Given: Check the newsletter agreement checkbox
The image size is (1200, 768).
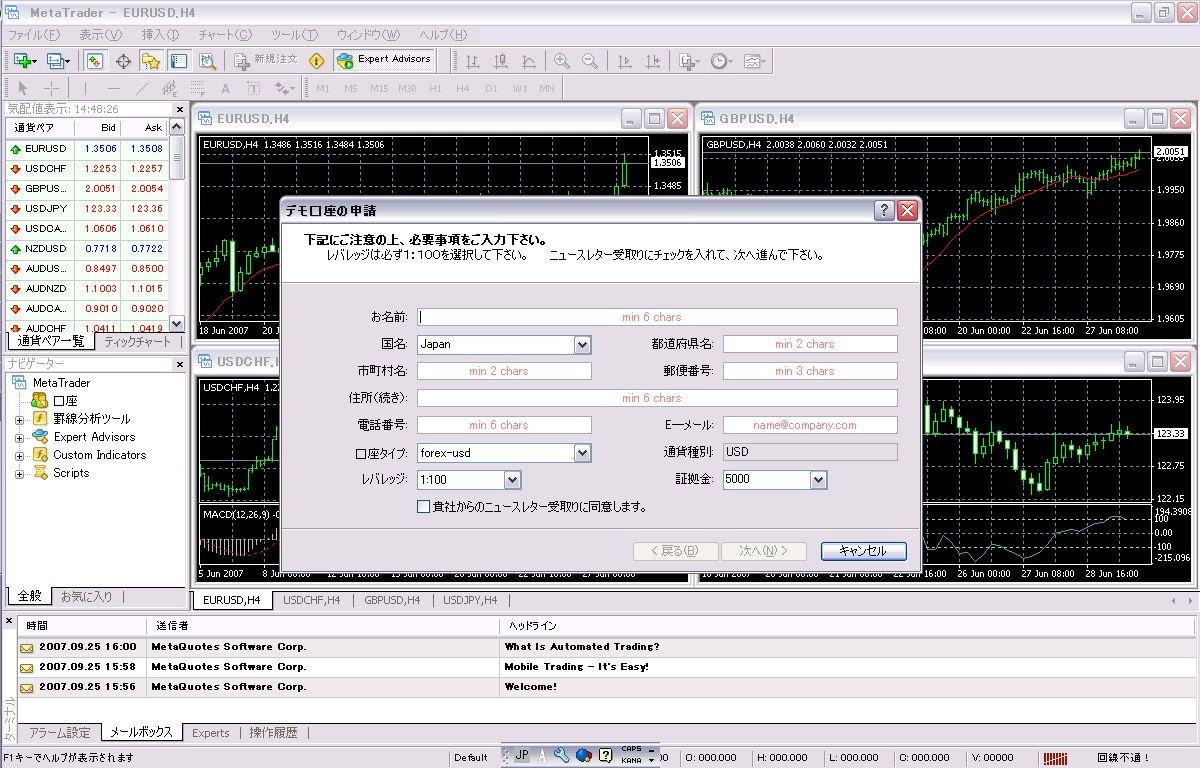Looking at the screenshot, I should click(x=424, y=507).
